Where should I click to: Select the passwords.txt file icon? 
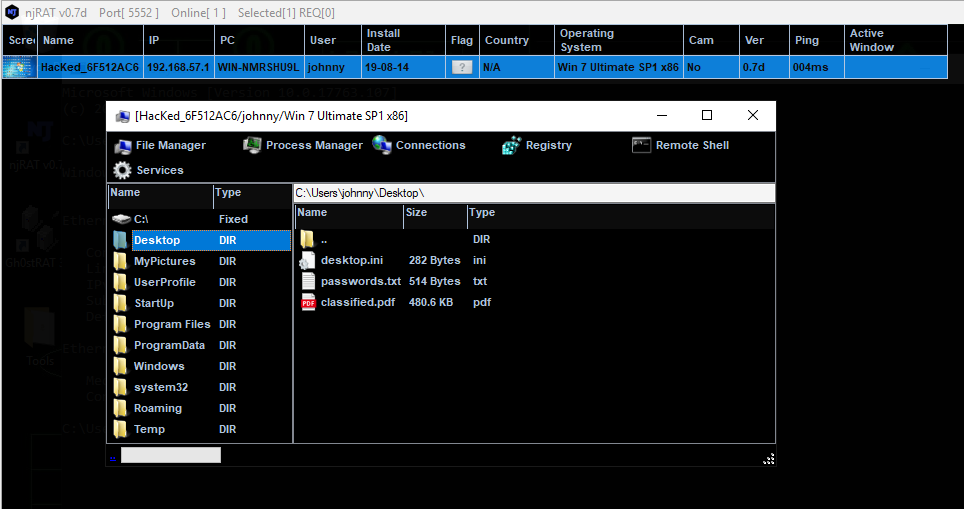(307, 282)
